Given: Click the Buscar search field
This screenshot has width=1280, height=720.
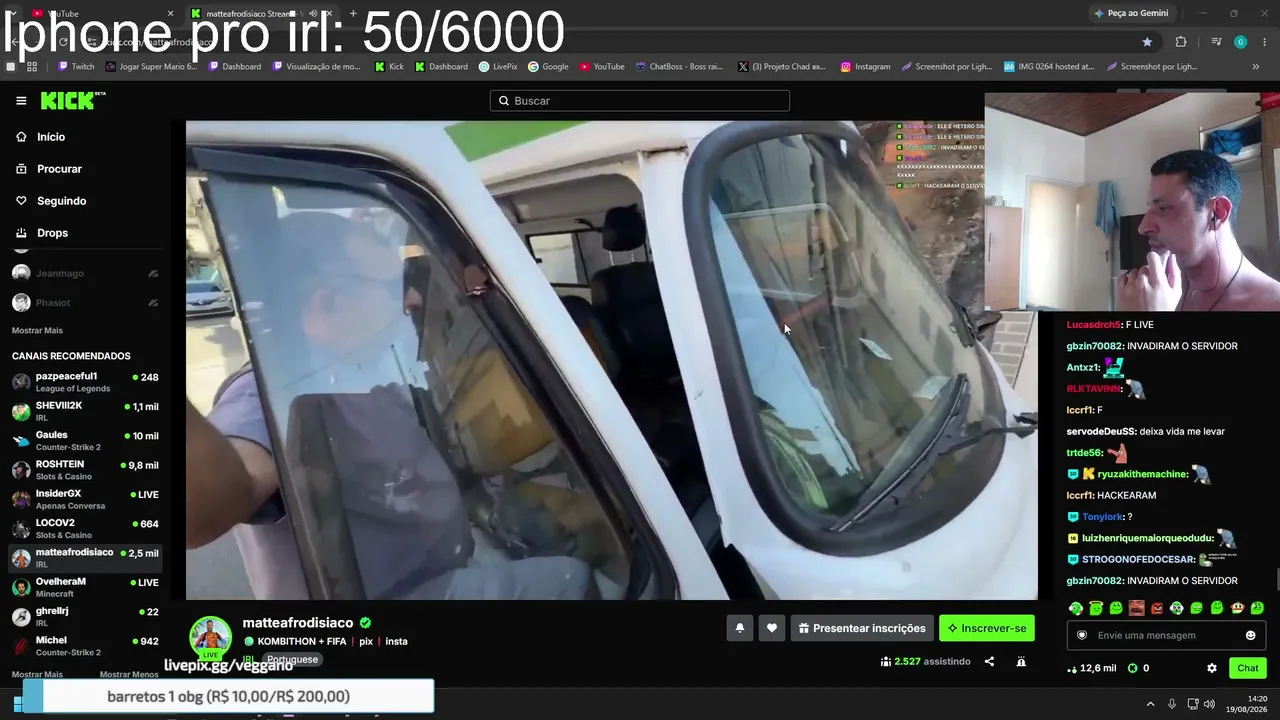Looking at the screenshot, I should (640, 101).
